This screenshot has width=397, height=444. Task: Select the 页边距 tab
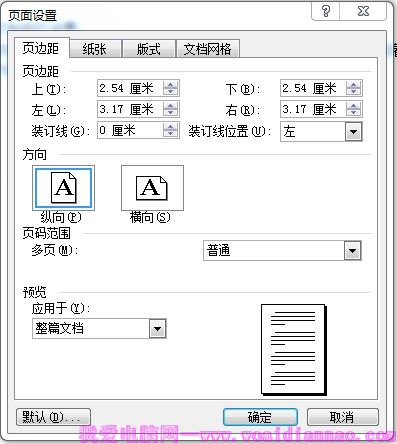point(41,48)
